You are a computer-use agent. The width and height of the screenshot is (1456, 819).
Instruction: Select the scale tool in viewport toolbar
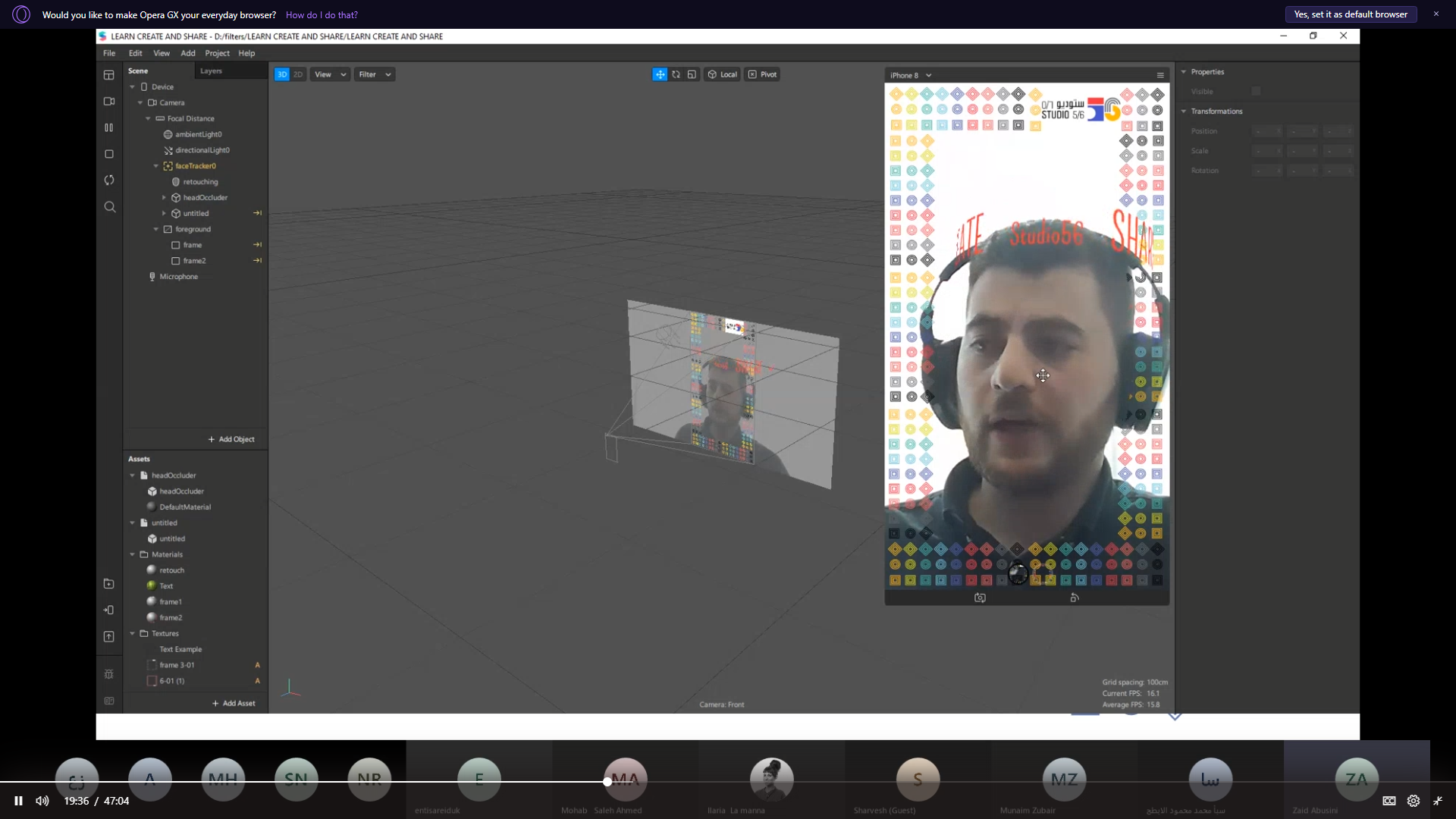[x=692, y=74]
